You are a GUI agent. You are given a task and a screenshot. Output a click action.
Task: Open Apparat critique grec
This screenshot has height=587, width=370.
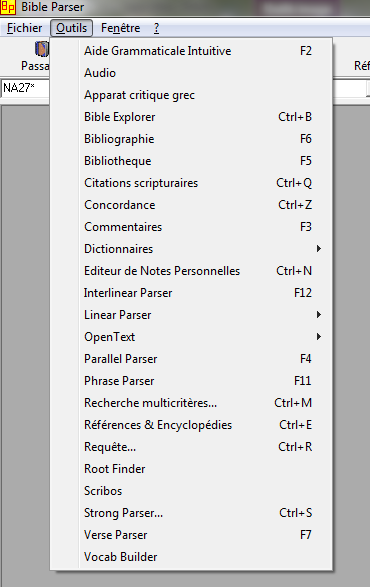(191, 95)
